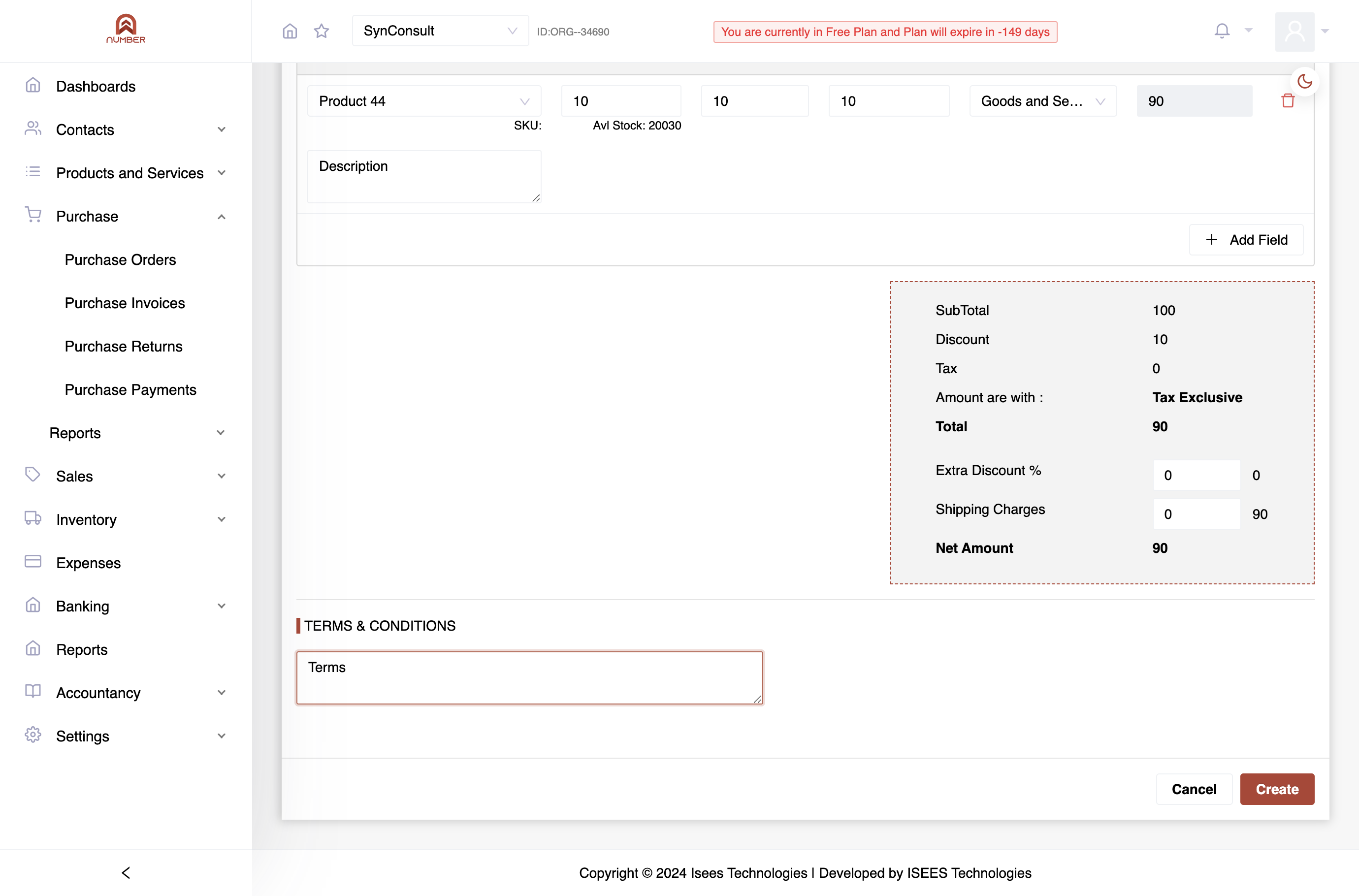The image size is (1359, 896).
Task: Click the Shipping Charges input
Action: (x=1197, y=513)
